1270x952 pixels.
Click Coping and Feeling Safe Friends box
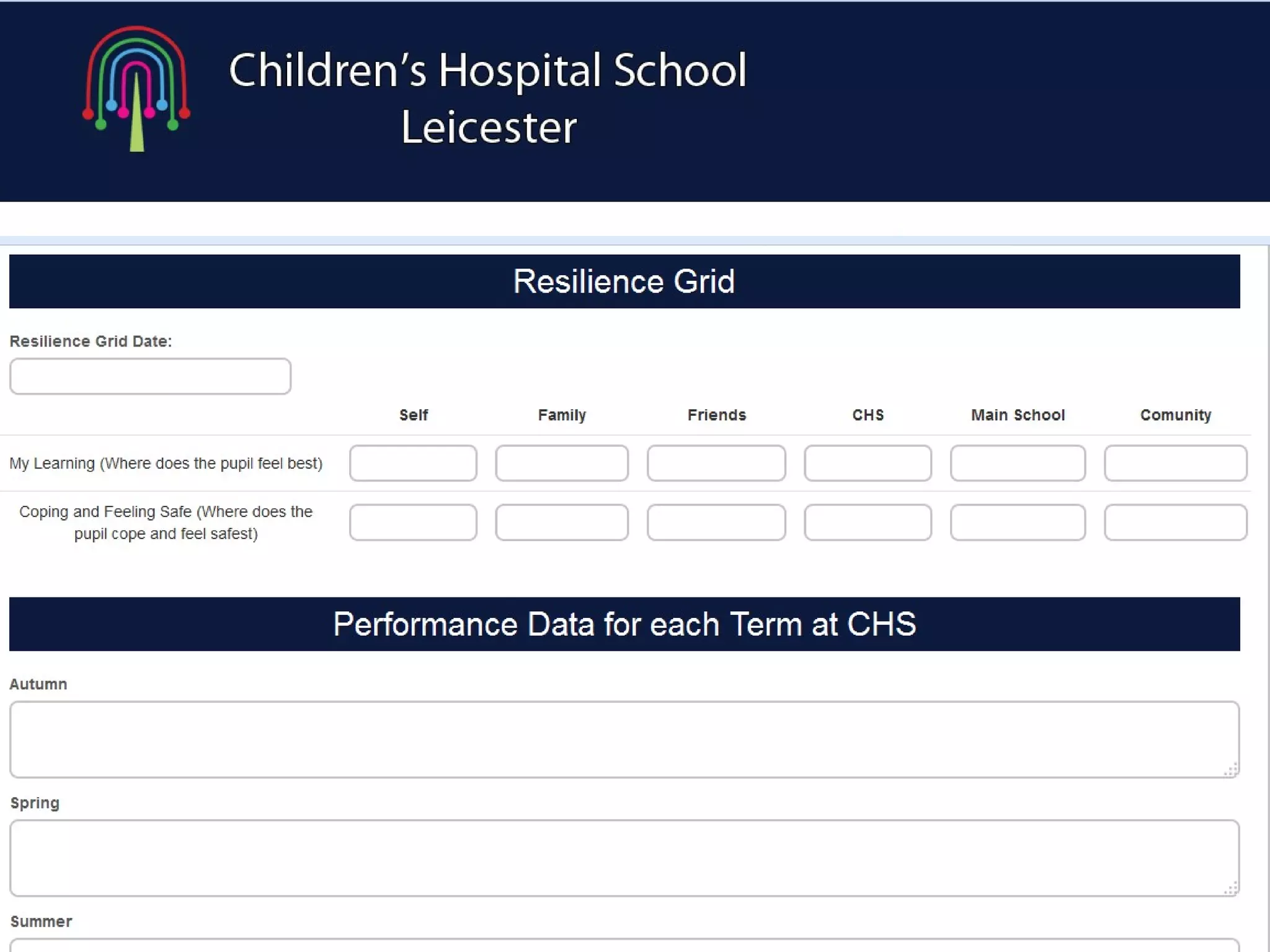tap(716, 522)
